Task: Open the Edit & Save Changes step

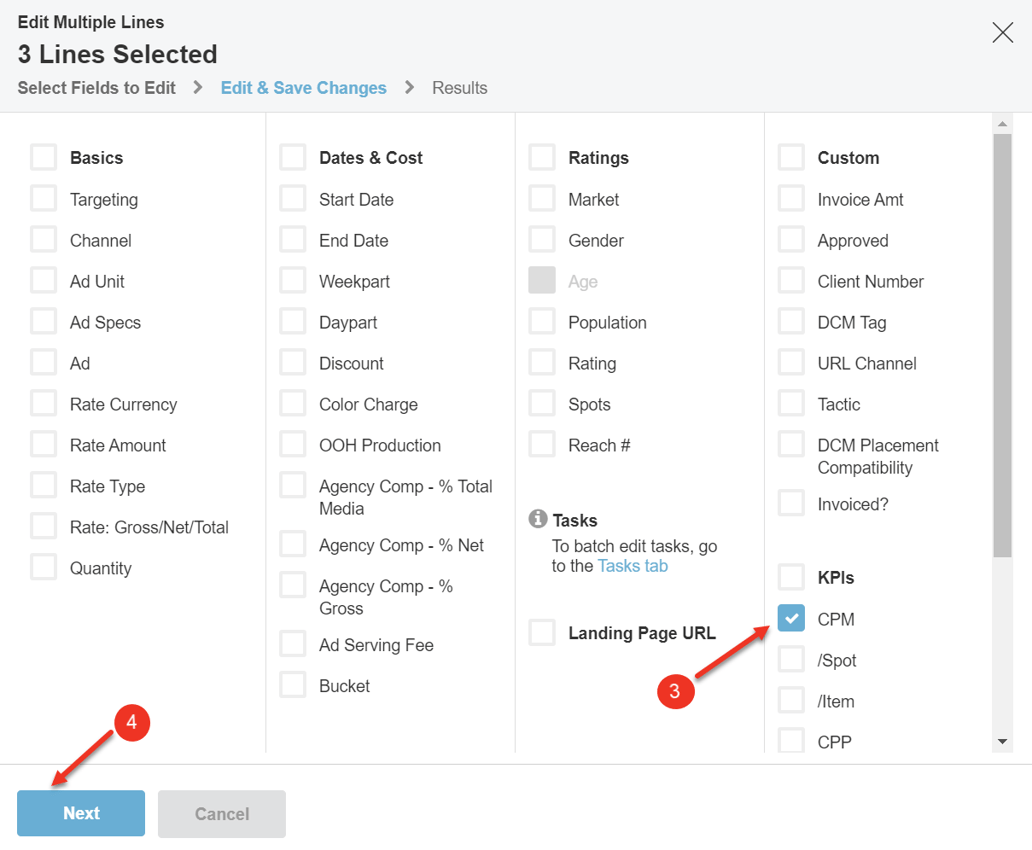Action: (303, 88)
